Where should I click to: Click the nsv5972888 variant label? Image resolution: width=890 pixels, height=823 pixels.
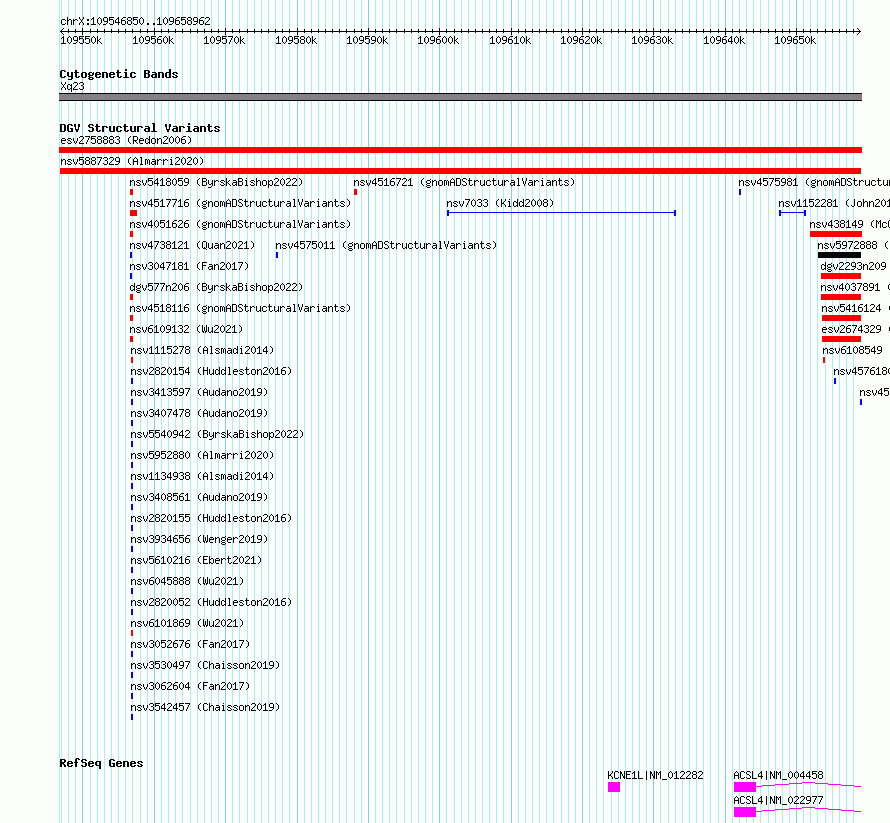[853, 245]
